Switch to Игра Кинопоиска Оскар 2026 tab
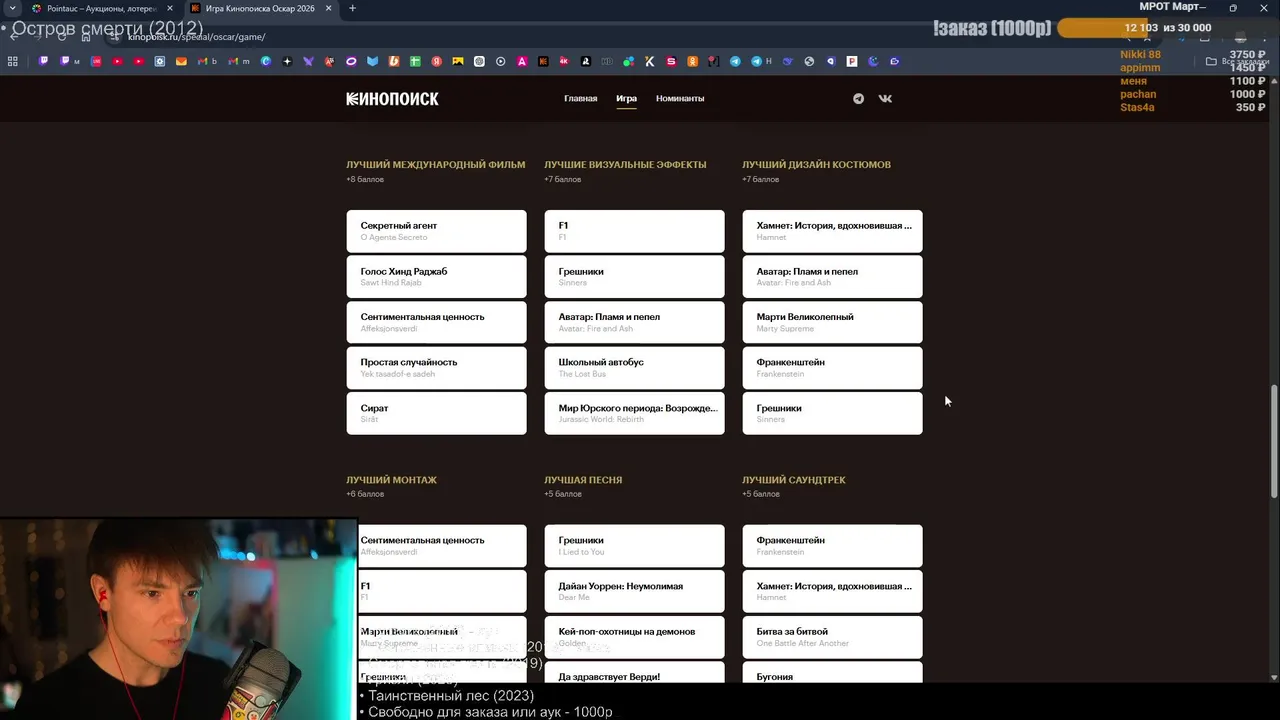This screenshot has width=1280, height=720. coord(261,8)
